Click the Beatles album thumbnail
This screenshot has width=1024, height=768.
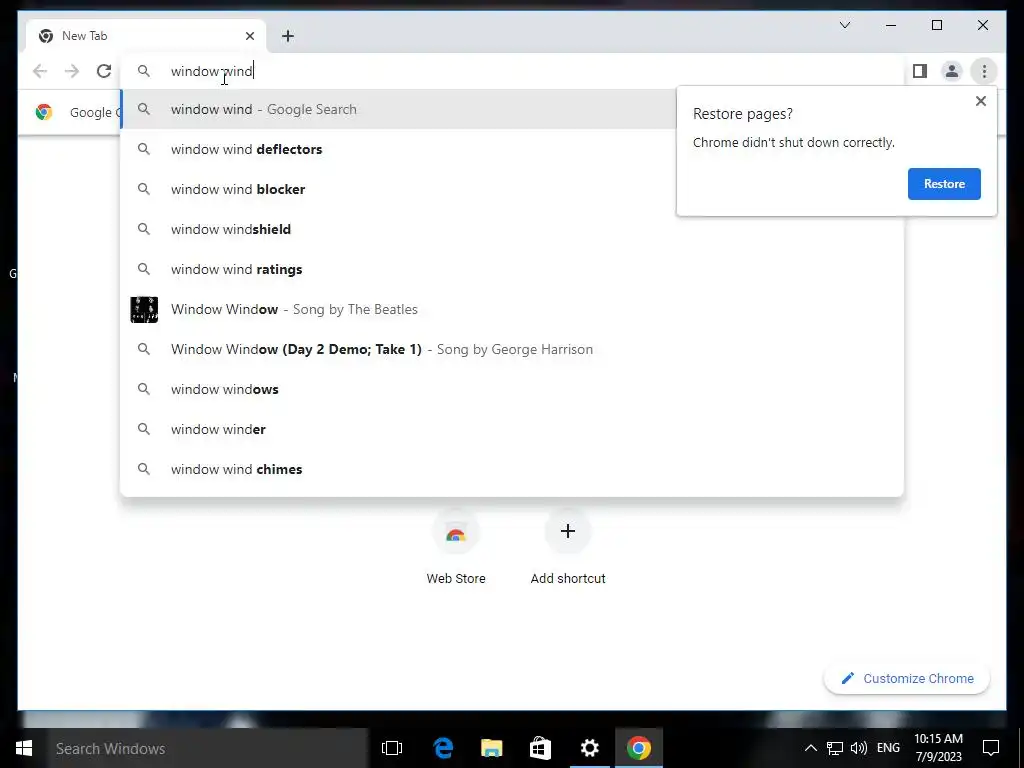tap(144, 310)
